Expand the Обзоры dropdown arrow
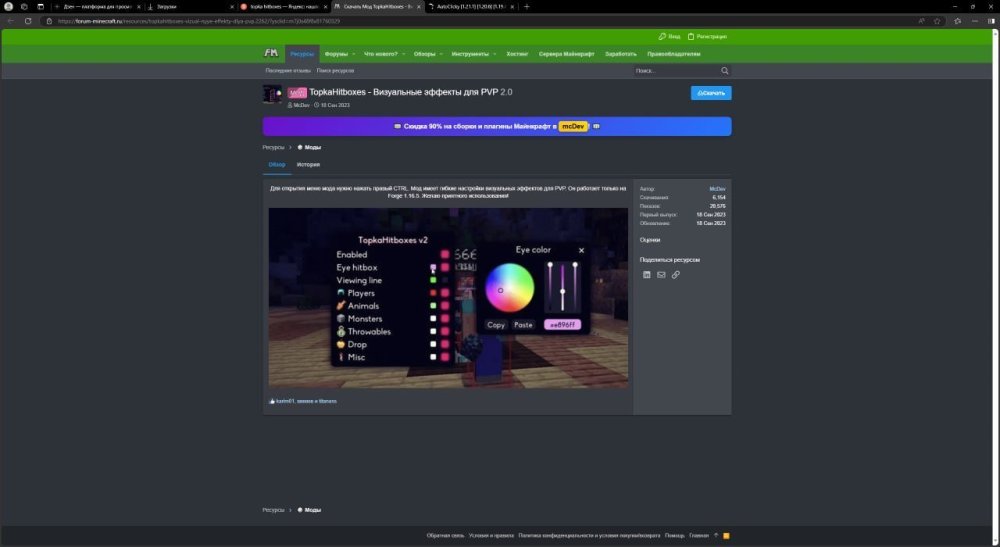The image size is (1000, 547). tap(441, 54)
